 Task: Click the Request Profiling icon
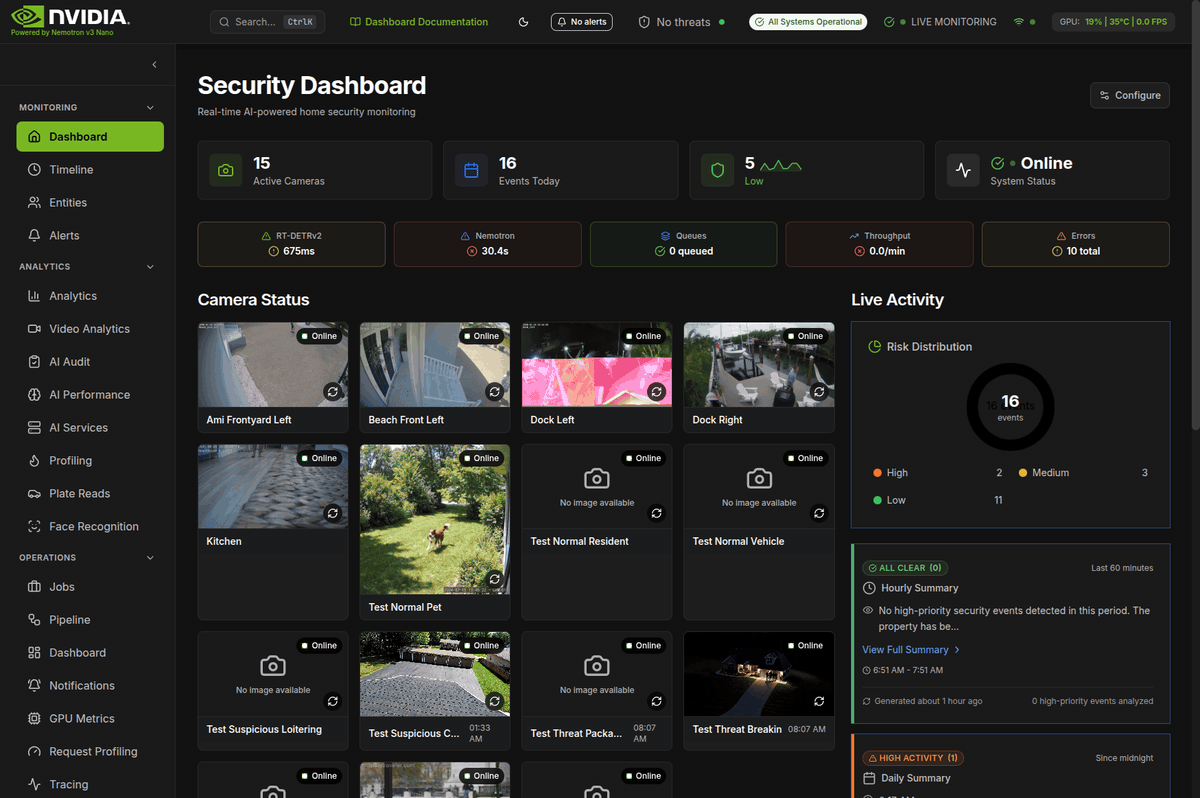point(34,752)
